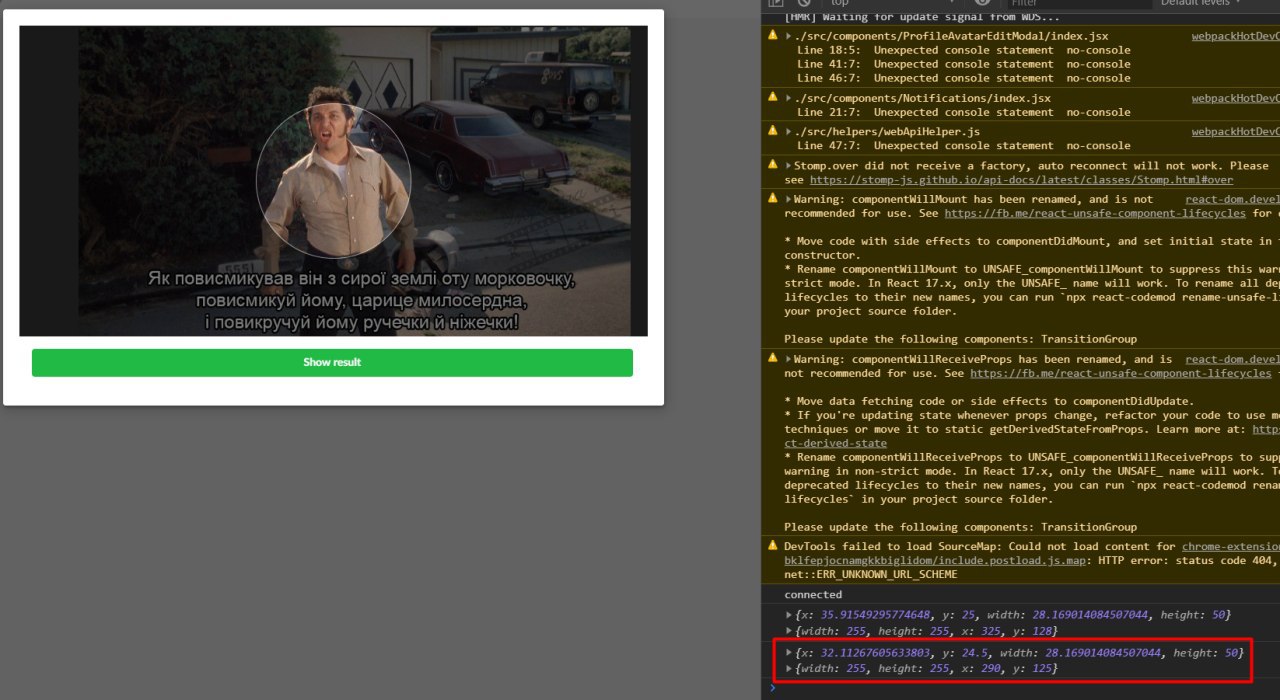Open react-dom.devel source link in componentWillReceiveProps warning

(1232, 359)
